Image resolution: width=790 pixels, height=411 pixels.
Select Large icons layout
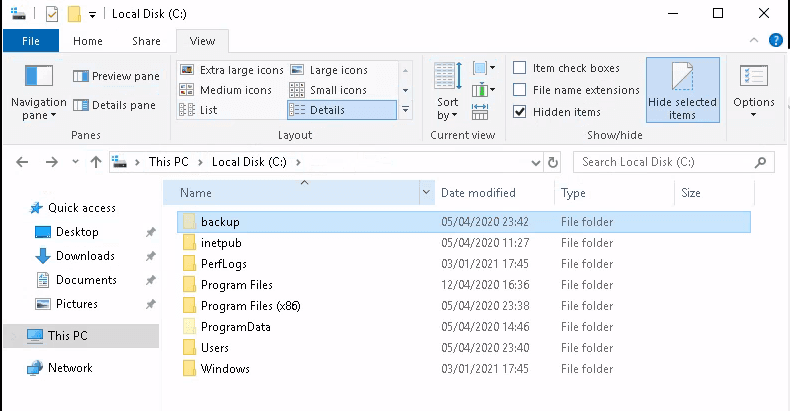329,70
